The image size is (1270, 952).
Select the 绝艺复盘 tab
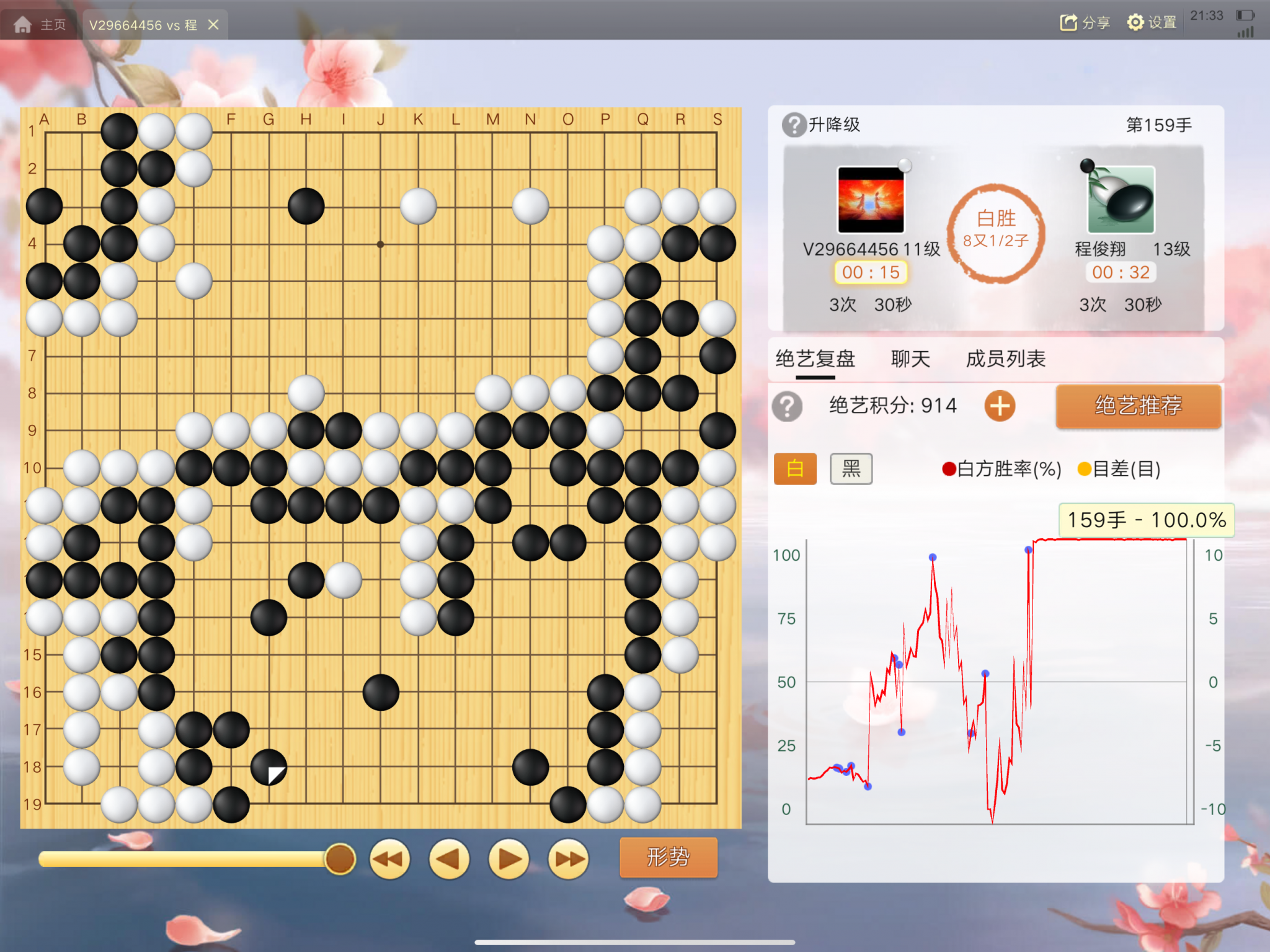click(815, 358)
